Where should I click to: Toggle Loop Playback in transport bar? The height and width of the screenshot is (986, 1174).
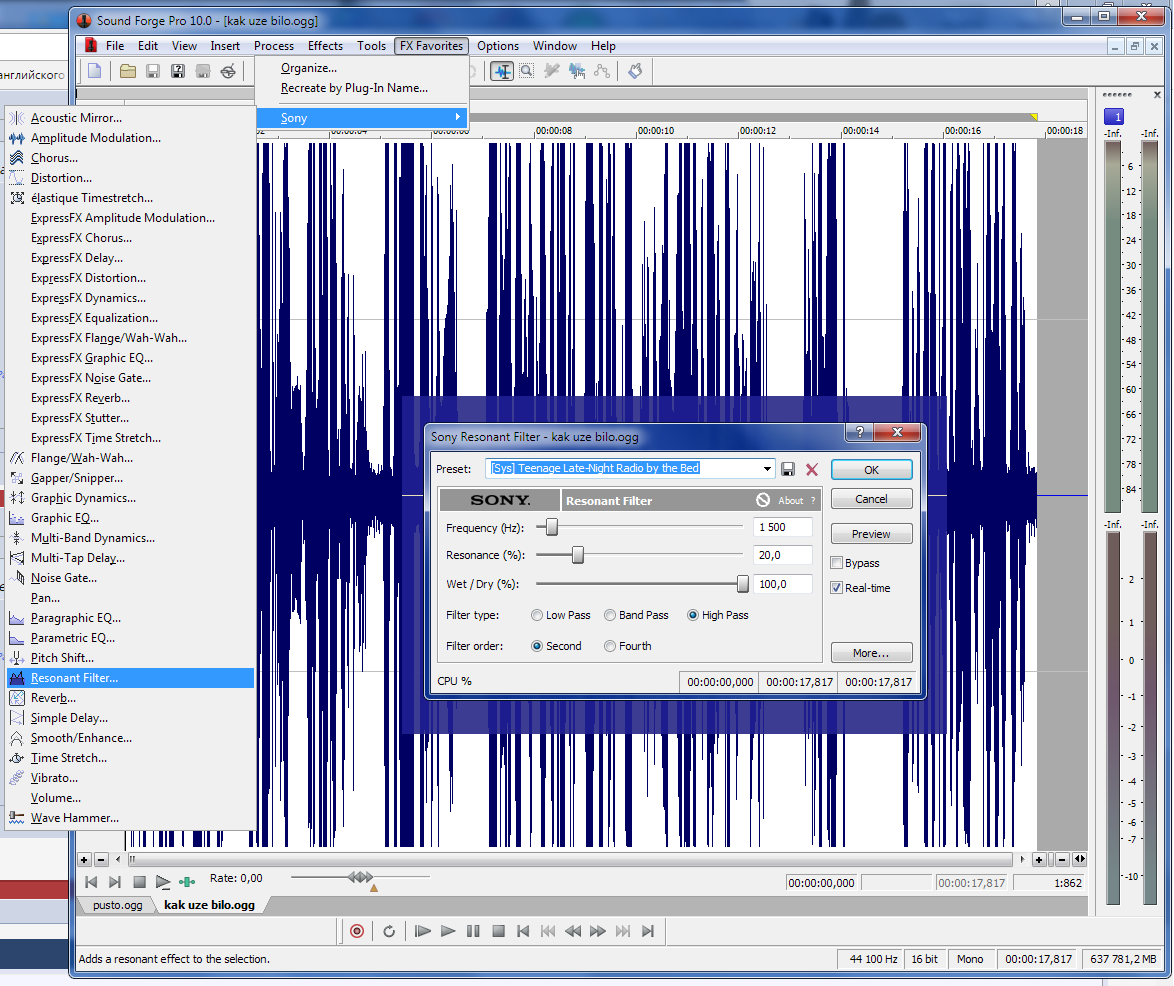coord(389,931)
